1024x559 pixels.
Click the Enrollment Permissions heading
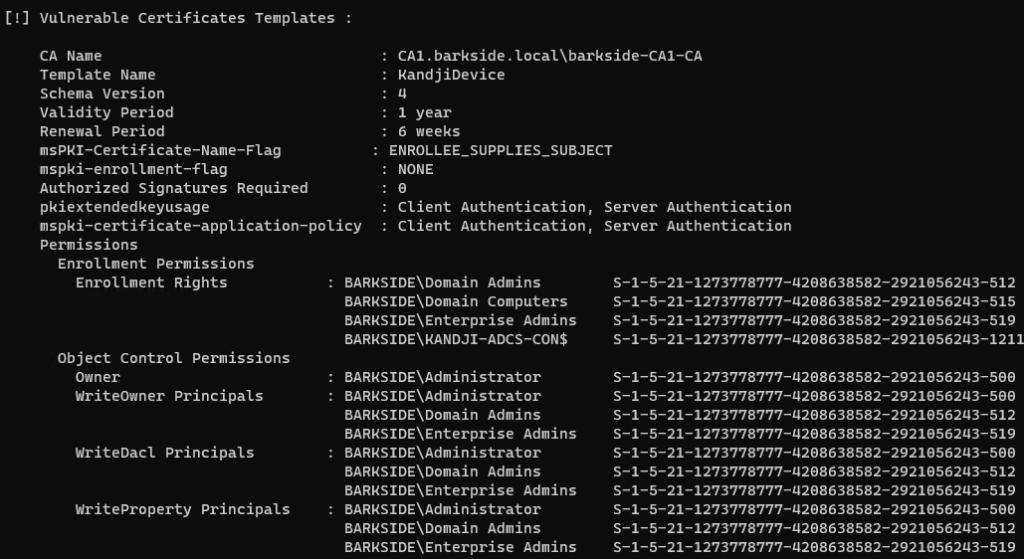pos(155,264)
